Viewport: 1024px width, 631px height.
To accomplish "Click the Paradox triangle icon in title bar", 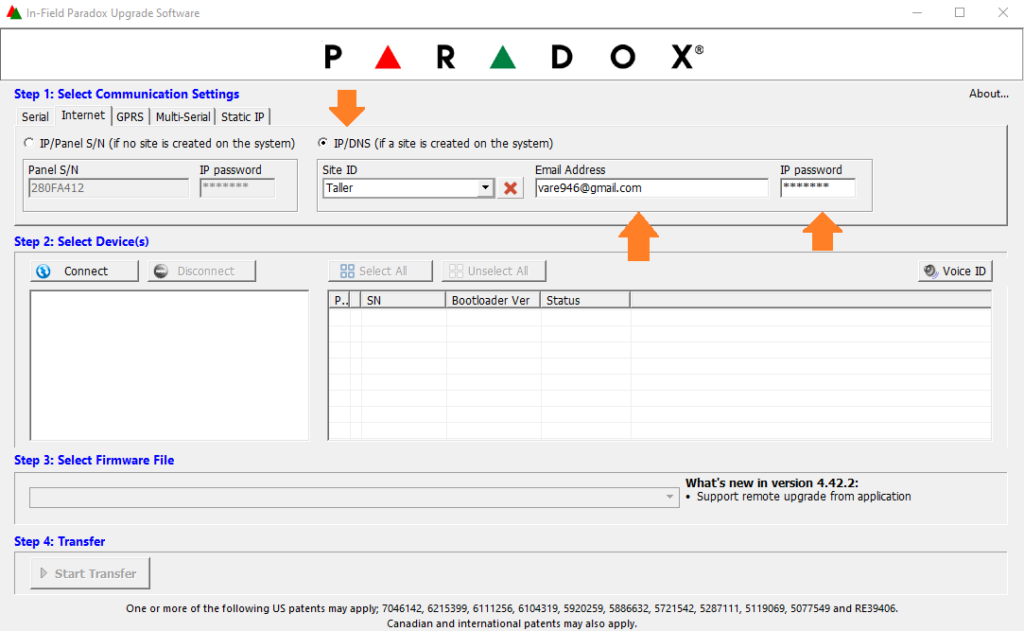I will tap(14, 12).
